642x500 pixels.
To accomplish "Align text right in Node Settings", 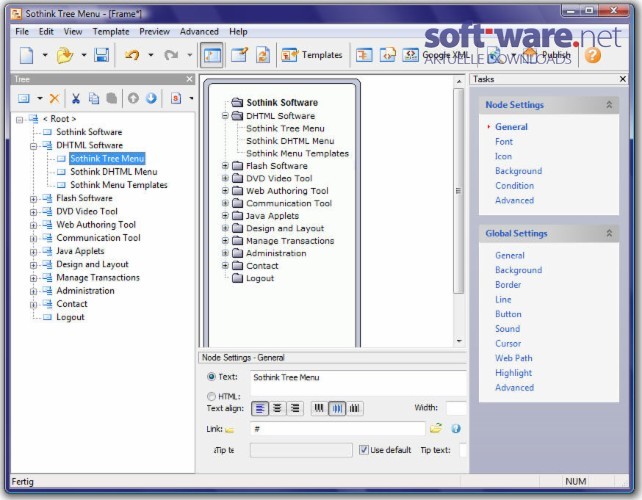I will coord(295,408).
